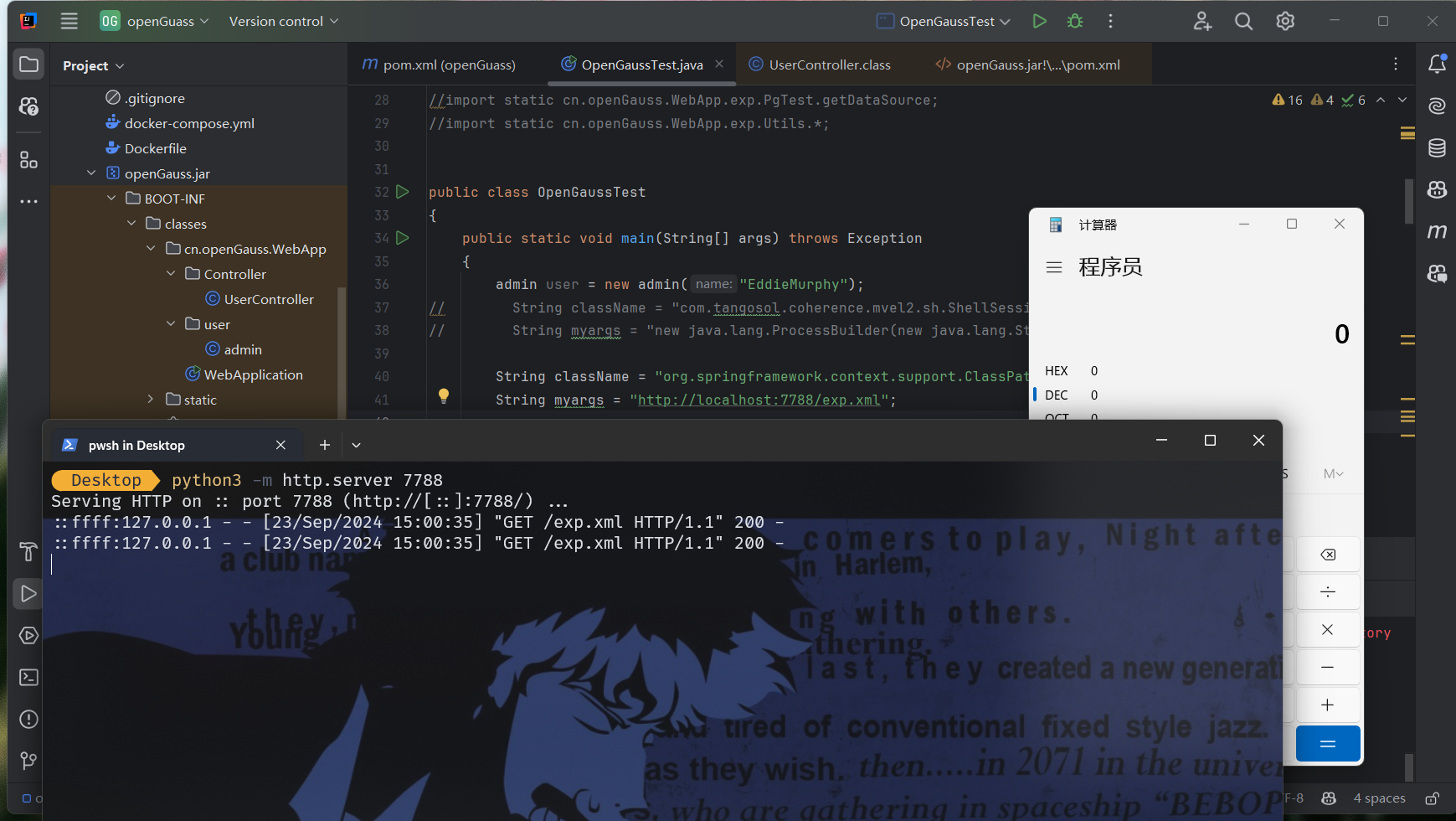Image resolution: width=1456 pixels, height=821 pixels.
Task: Open editor tabs options kebab menu
Action: (x=1395, y=65)
